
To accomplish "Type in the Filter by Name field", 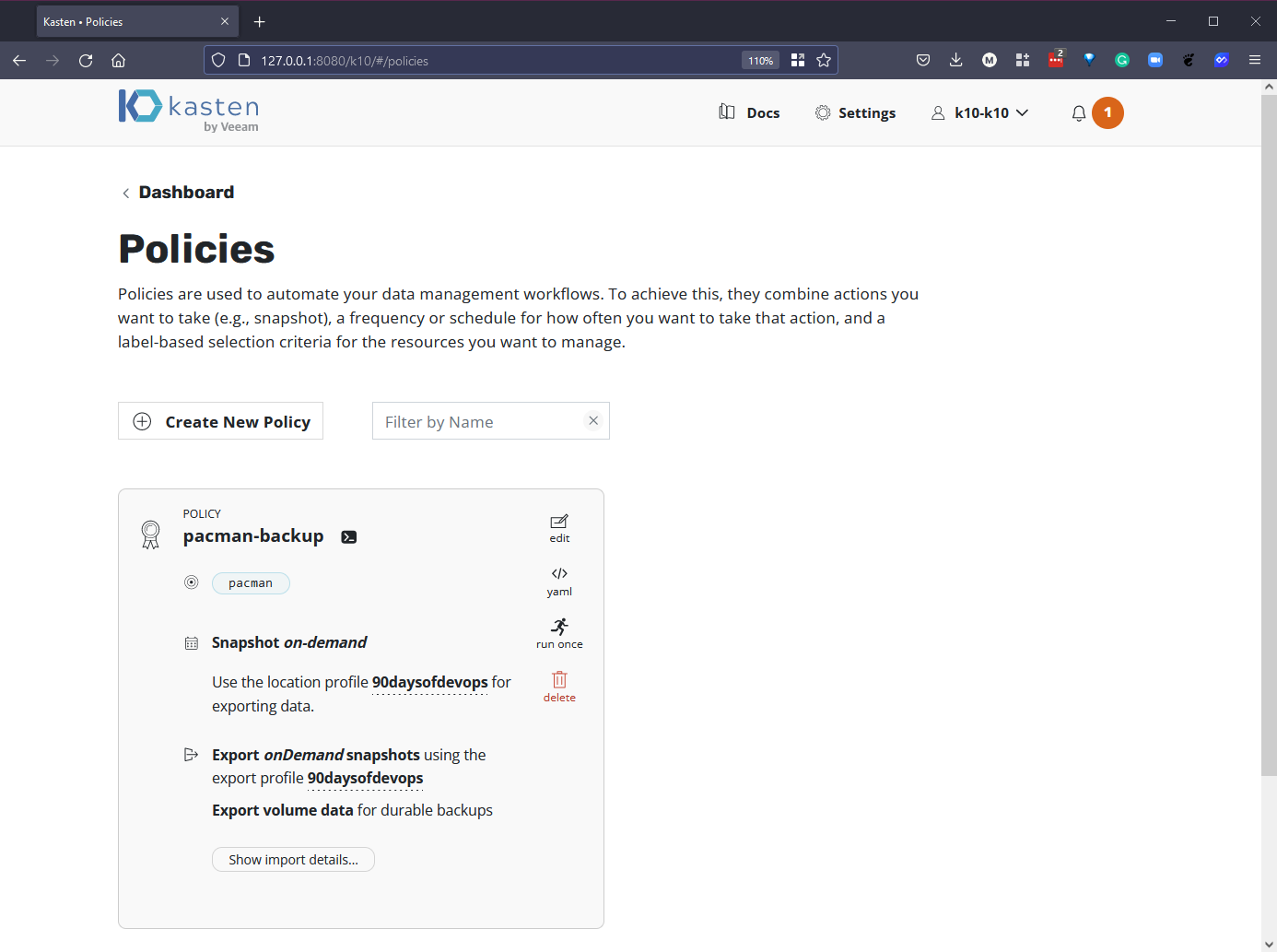I will (479, 421).
